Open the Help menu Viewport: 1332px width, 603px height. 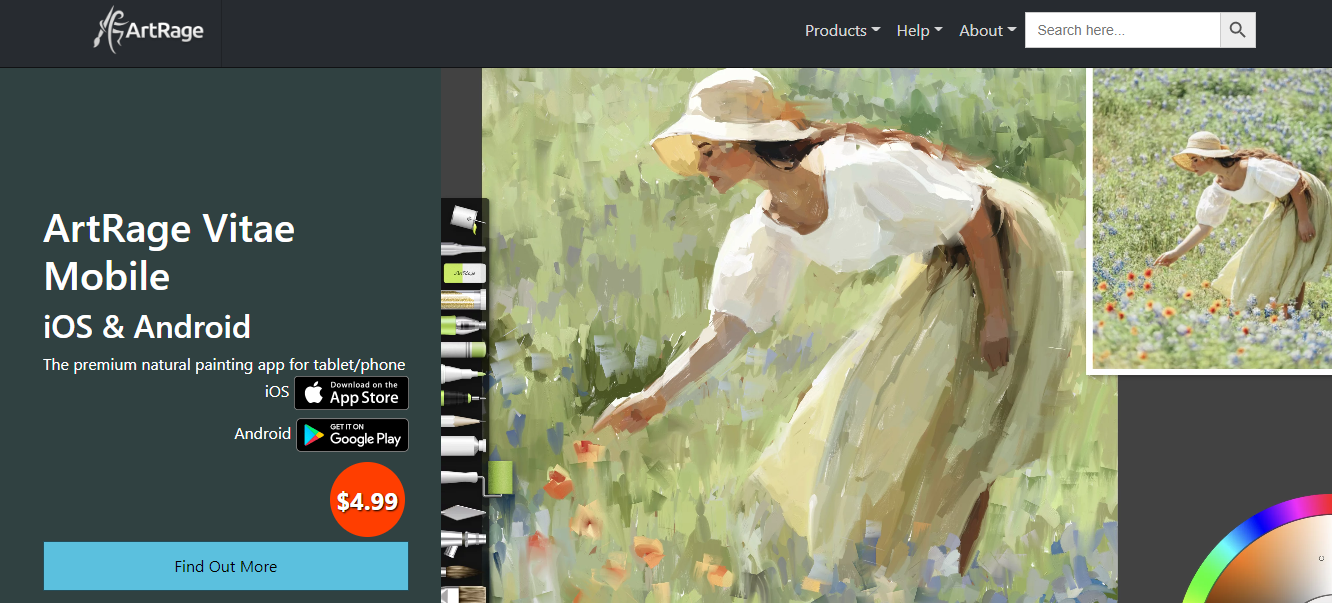[x=919, y=30]
